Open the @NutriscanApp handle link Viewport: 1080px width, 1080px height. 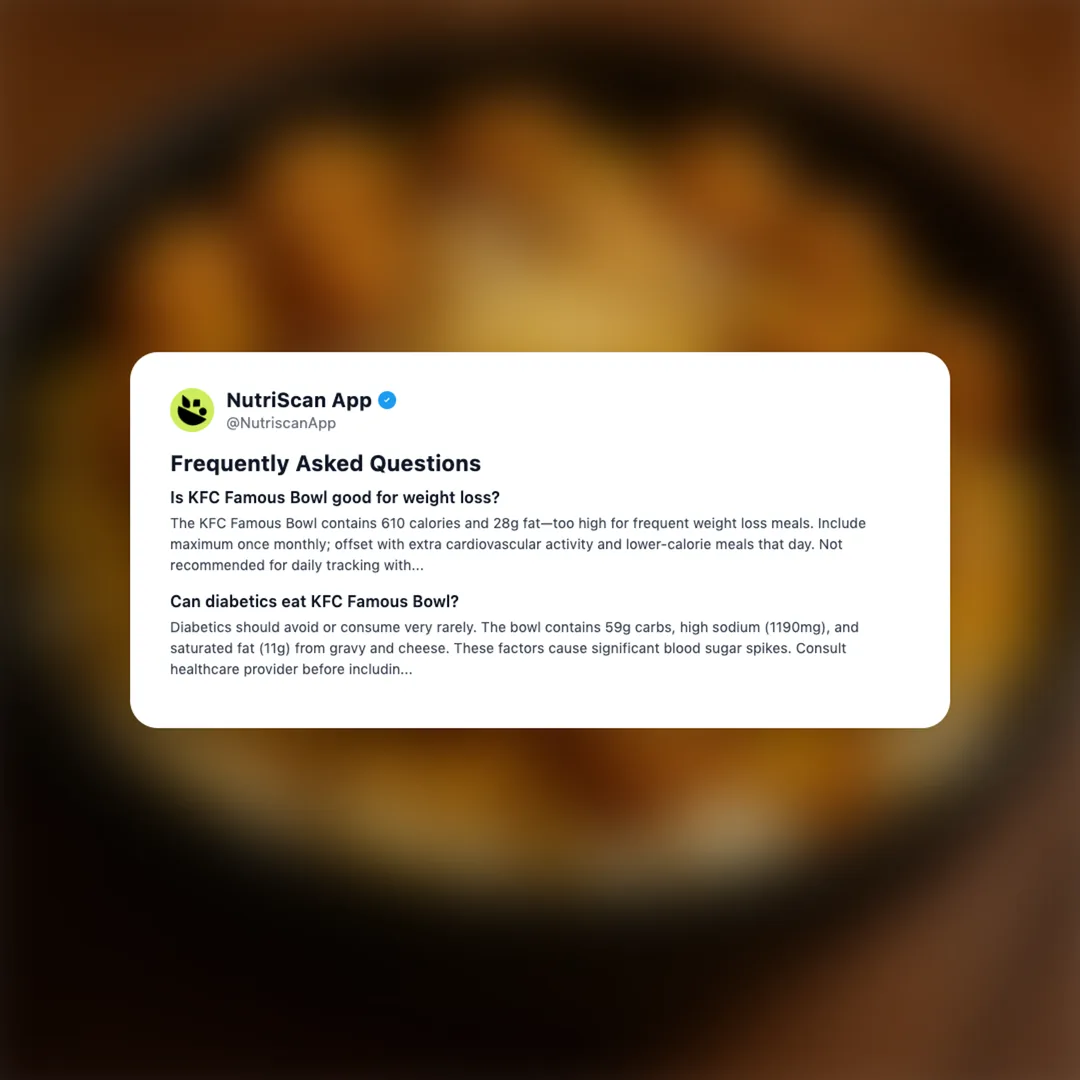point(281,423)
